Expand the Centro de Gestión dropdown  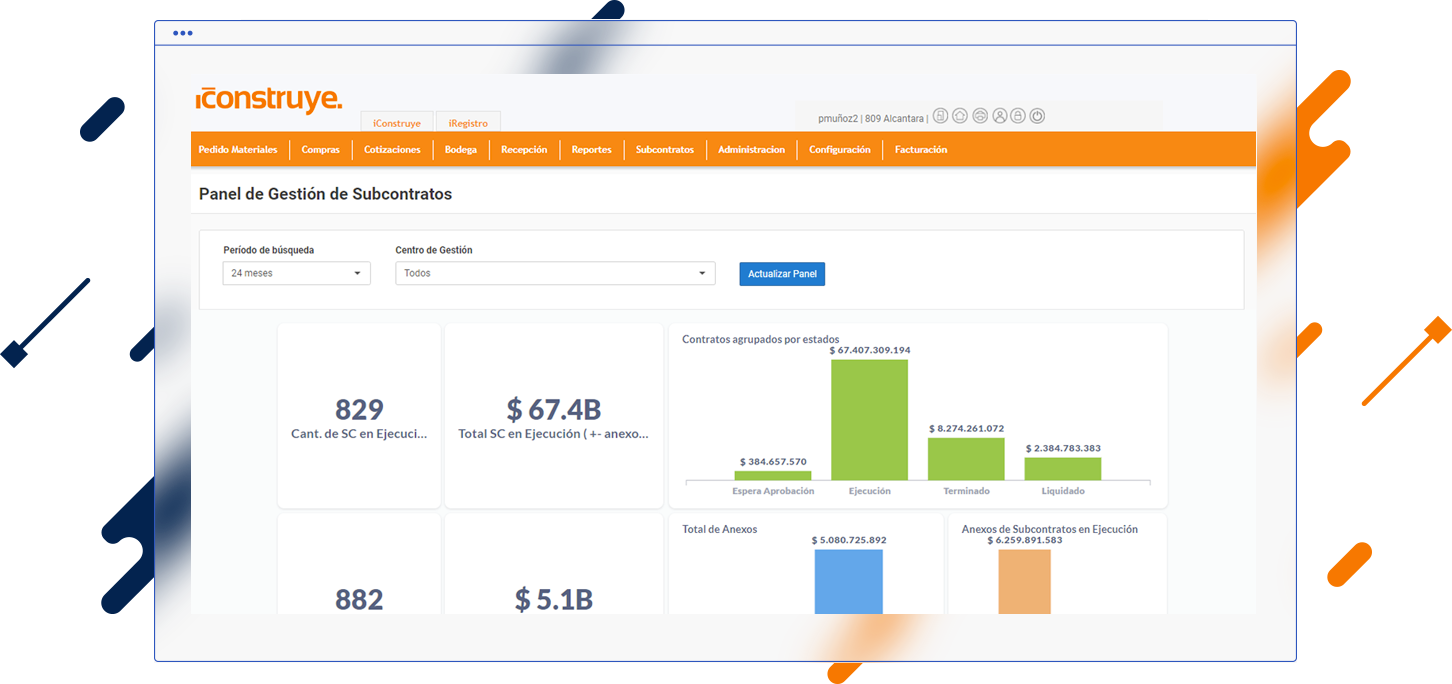point(555,273)
